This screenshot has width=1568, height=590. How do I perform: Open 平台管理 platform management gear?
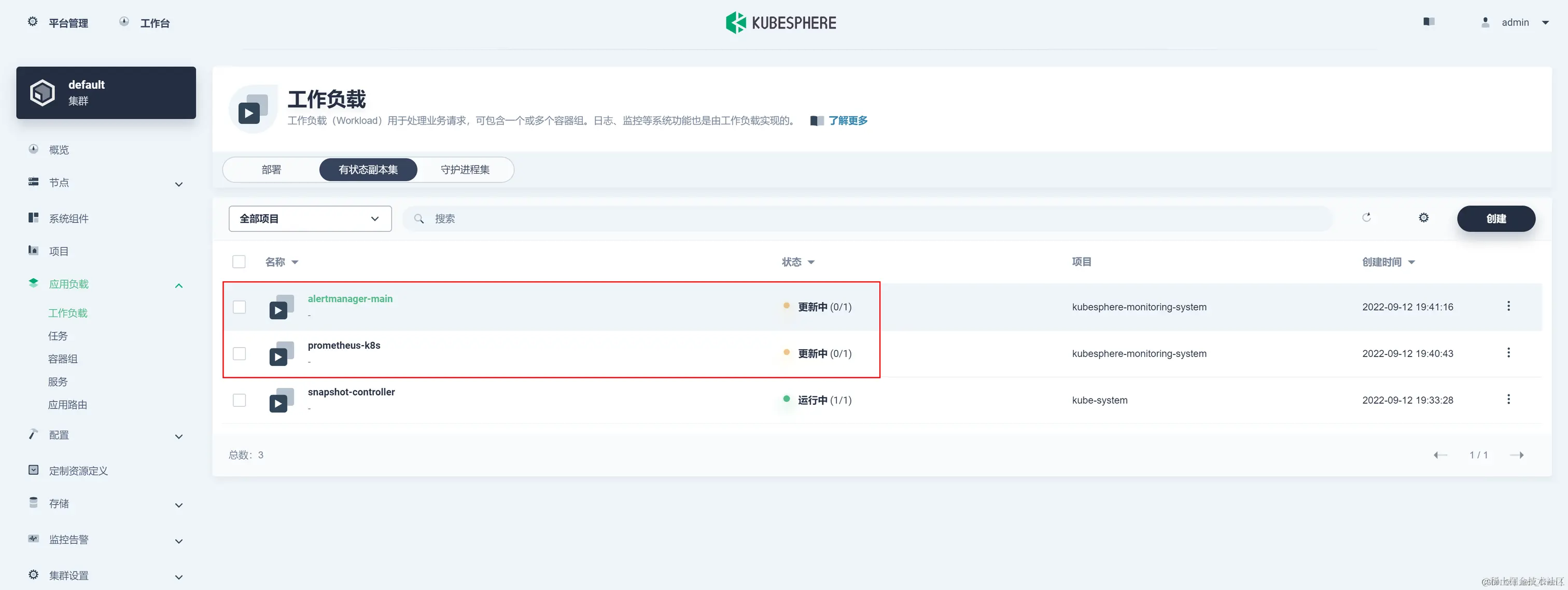coord(33,22)
